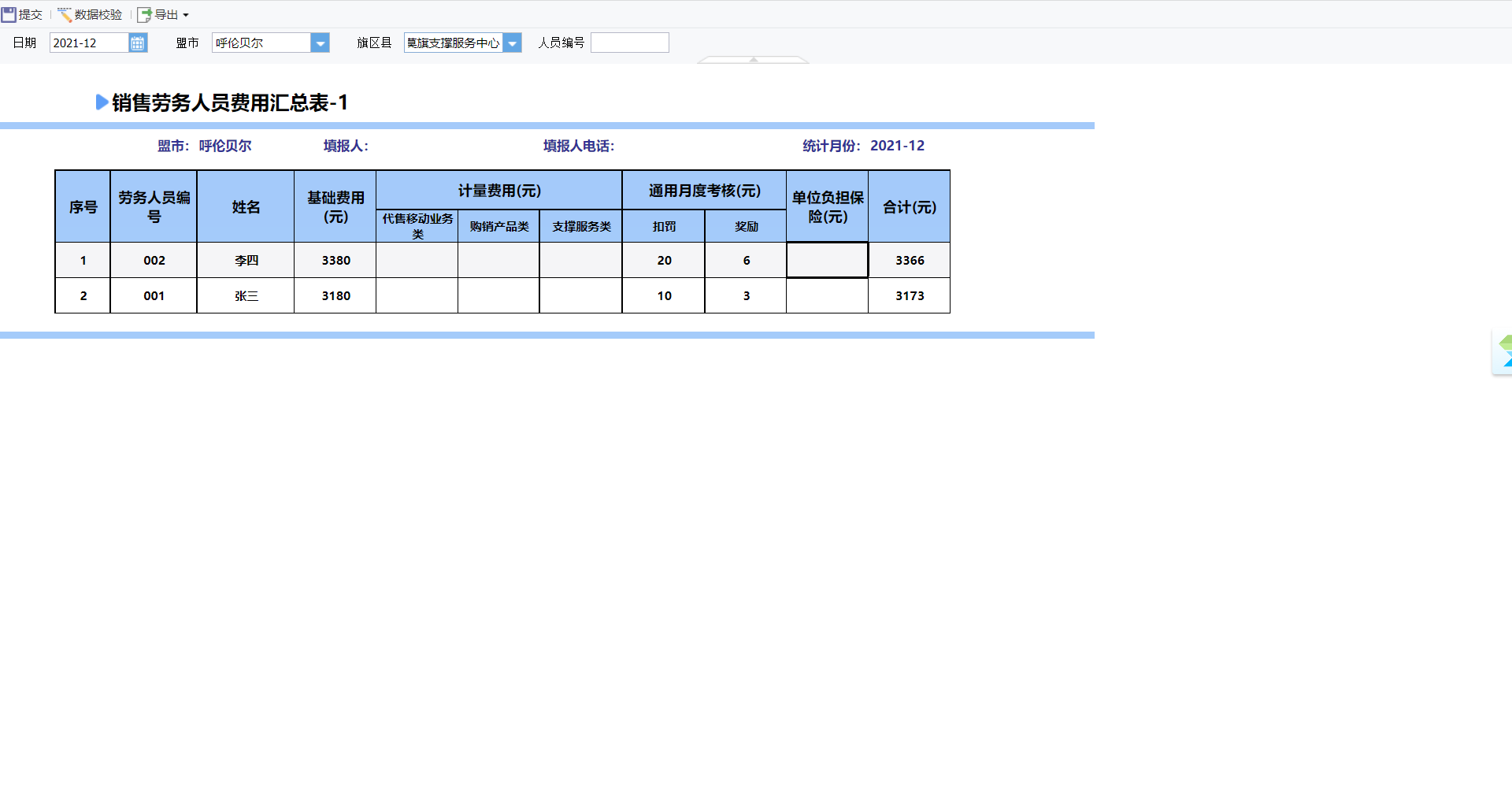Screen dimensions: 1512x805
Task: Click the 日期 input showing 2021-12
Action: pyautogui.click(x=89, y=43)
